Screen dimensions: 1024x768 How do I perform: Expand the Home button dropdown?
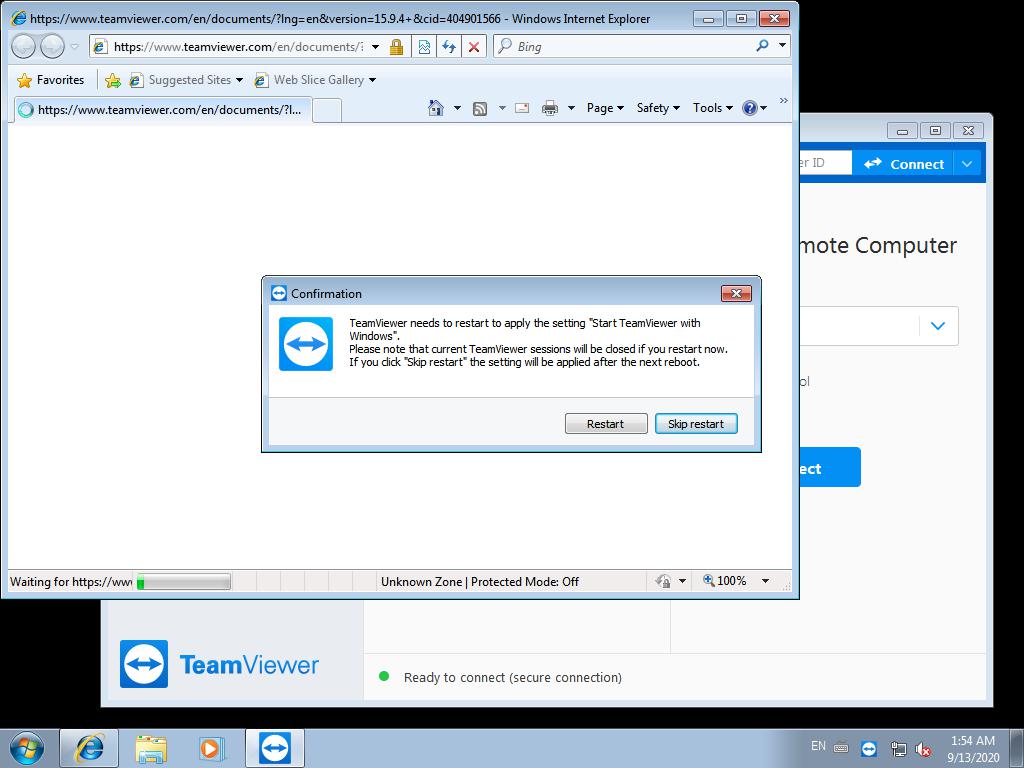pyautogui.click(x=457, y=108)
